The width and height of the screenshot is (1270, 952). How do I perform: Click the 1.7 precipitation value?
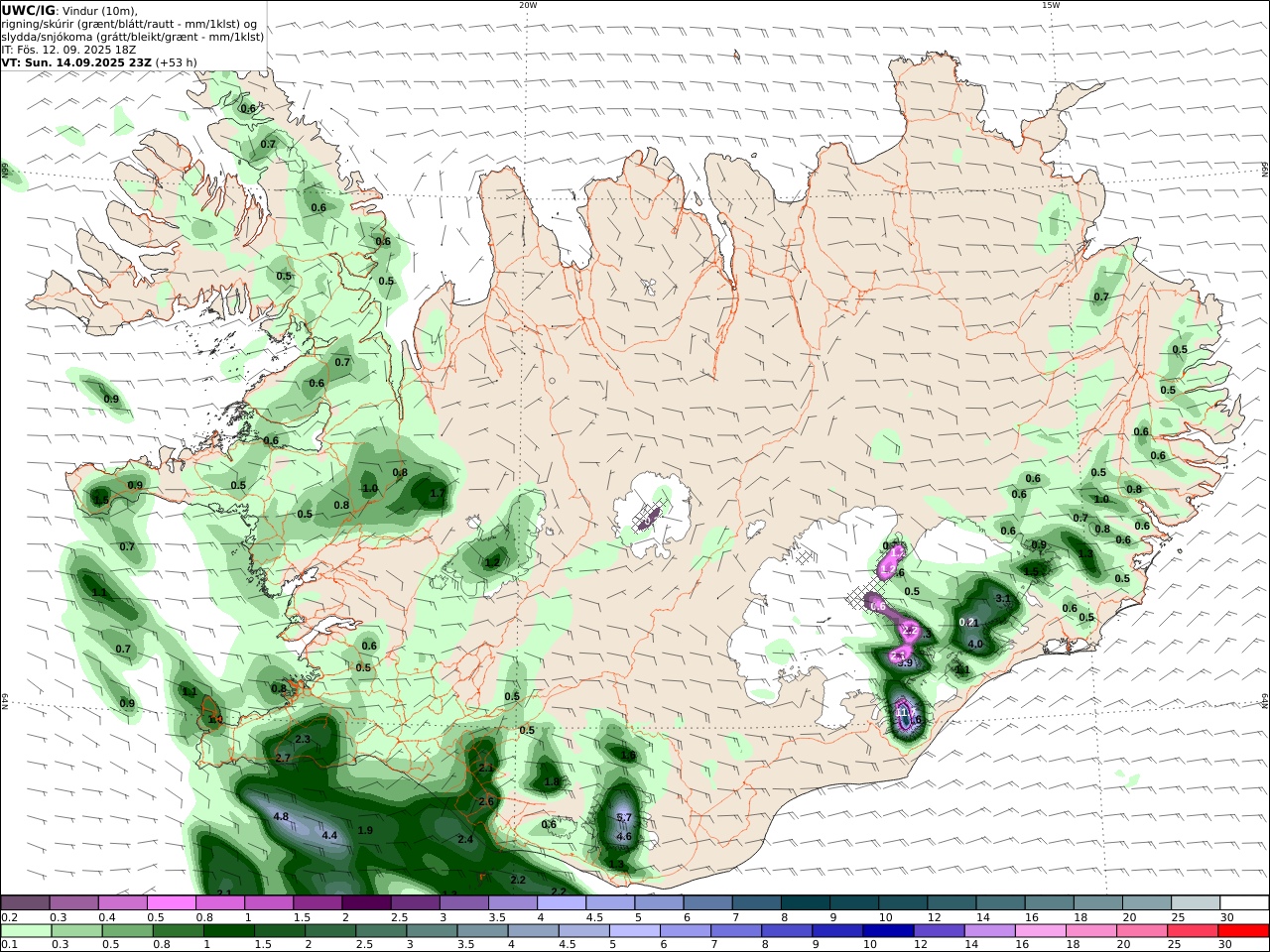(437, 492)
